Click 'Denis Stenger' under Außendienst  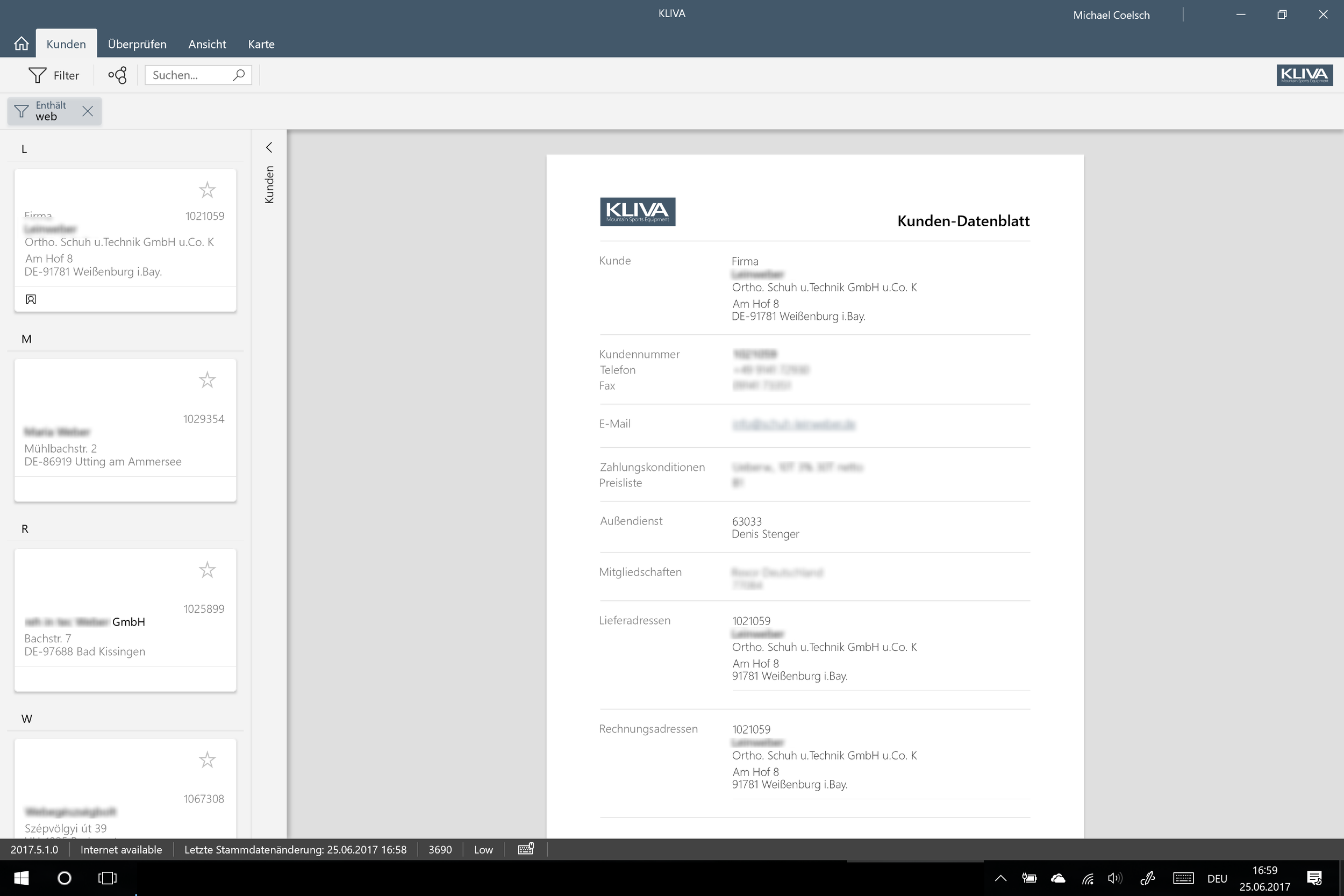765,534
